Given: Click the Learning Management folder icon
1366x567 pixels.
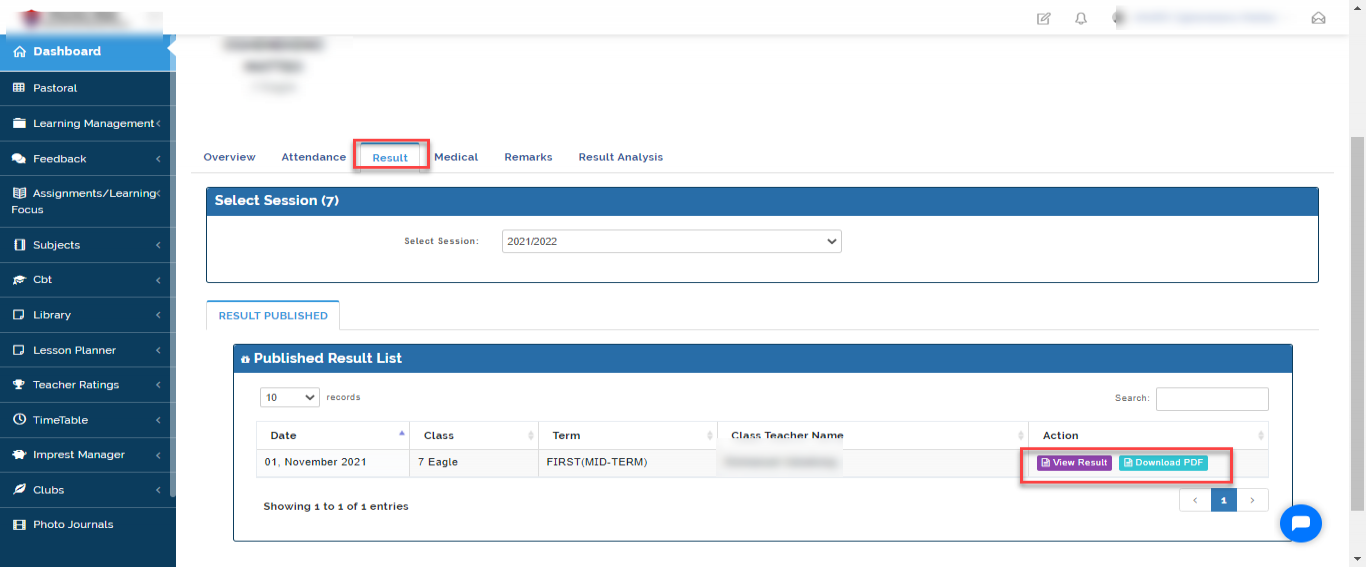Looking at the screenshot, I should [x=19, y=123].
